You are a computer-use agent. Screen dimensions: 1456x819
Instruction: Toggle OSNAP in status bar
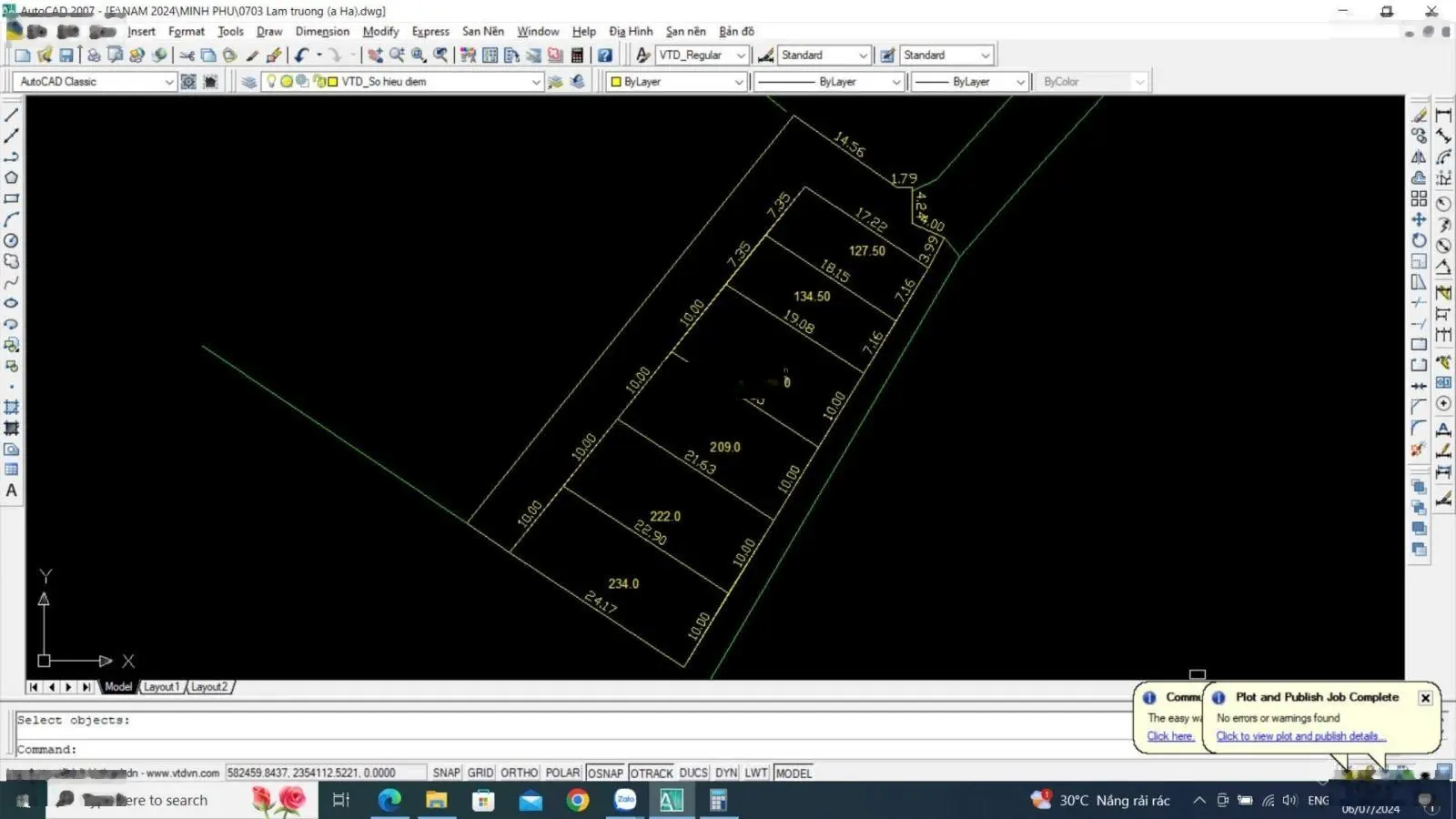coord(605,773)
